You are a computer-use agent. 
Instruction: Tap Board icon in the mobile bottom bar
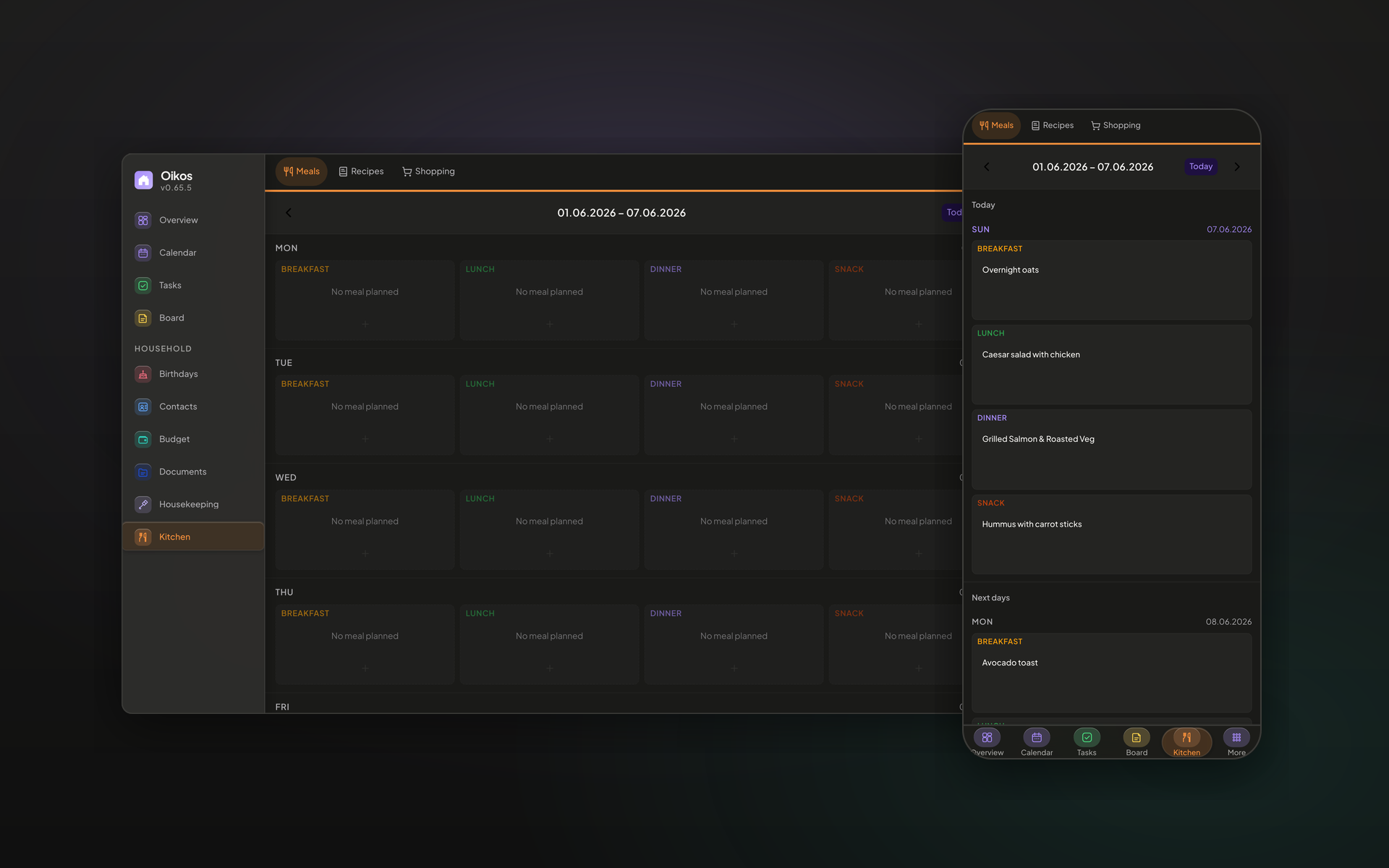(1137, 737)
